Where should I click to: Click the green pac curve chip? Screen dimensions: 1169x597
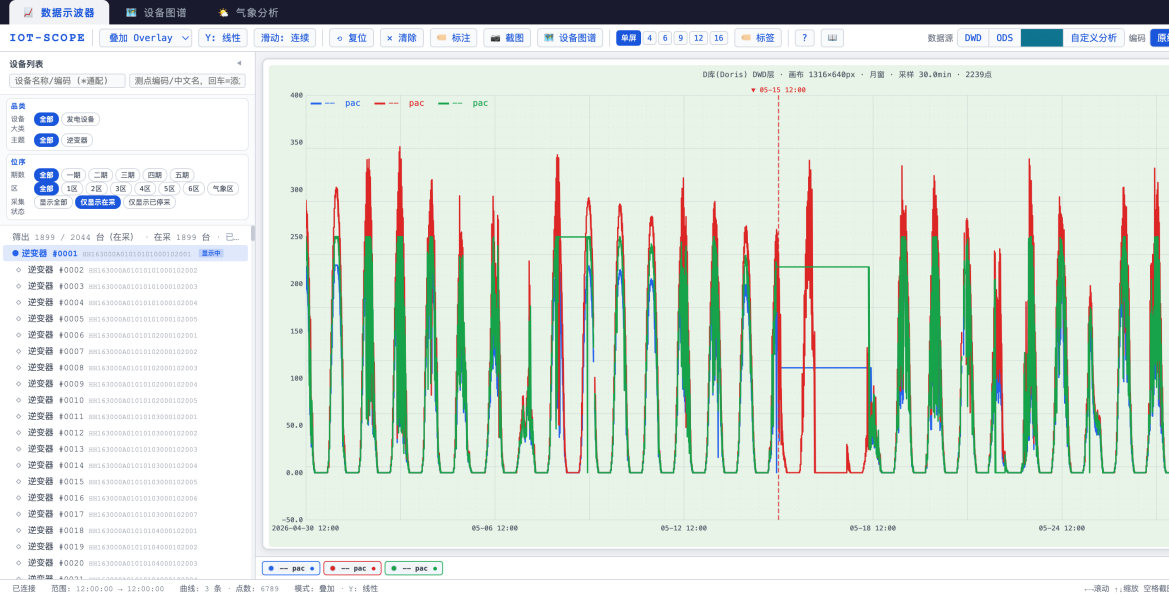pos(414,569)
